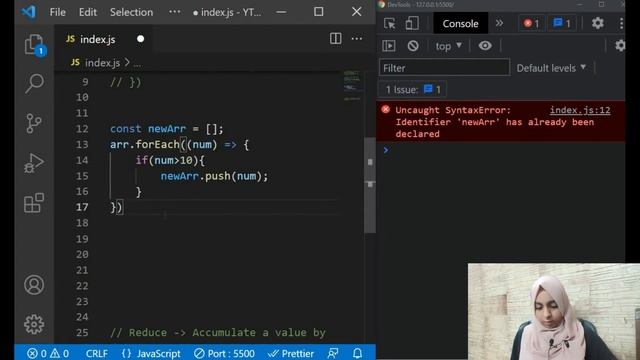640x360 pixels.
Task: Click the Port : 5500 Live Server status
Action: 224,353
